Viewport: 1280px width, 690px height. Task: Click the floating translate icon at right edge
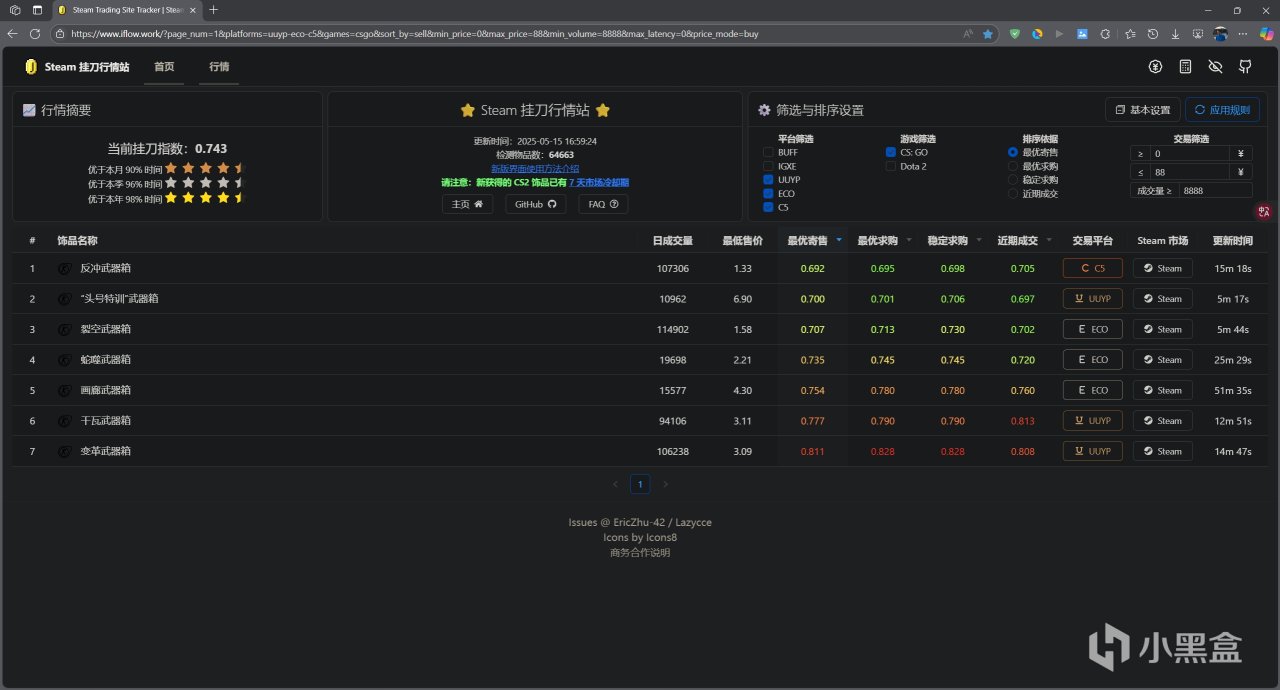(x=1265, y=211)
